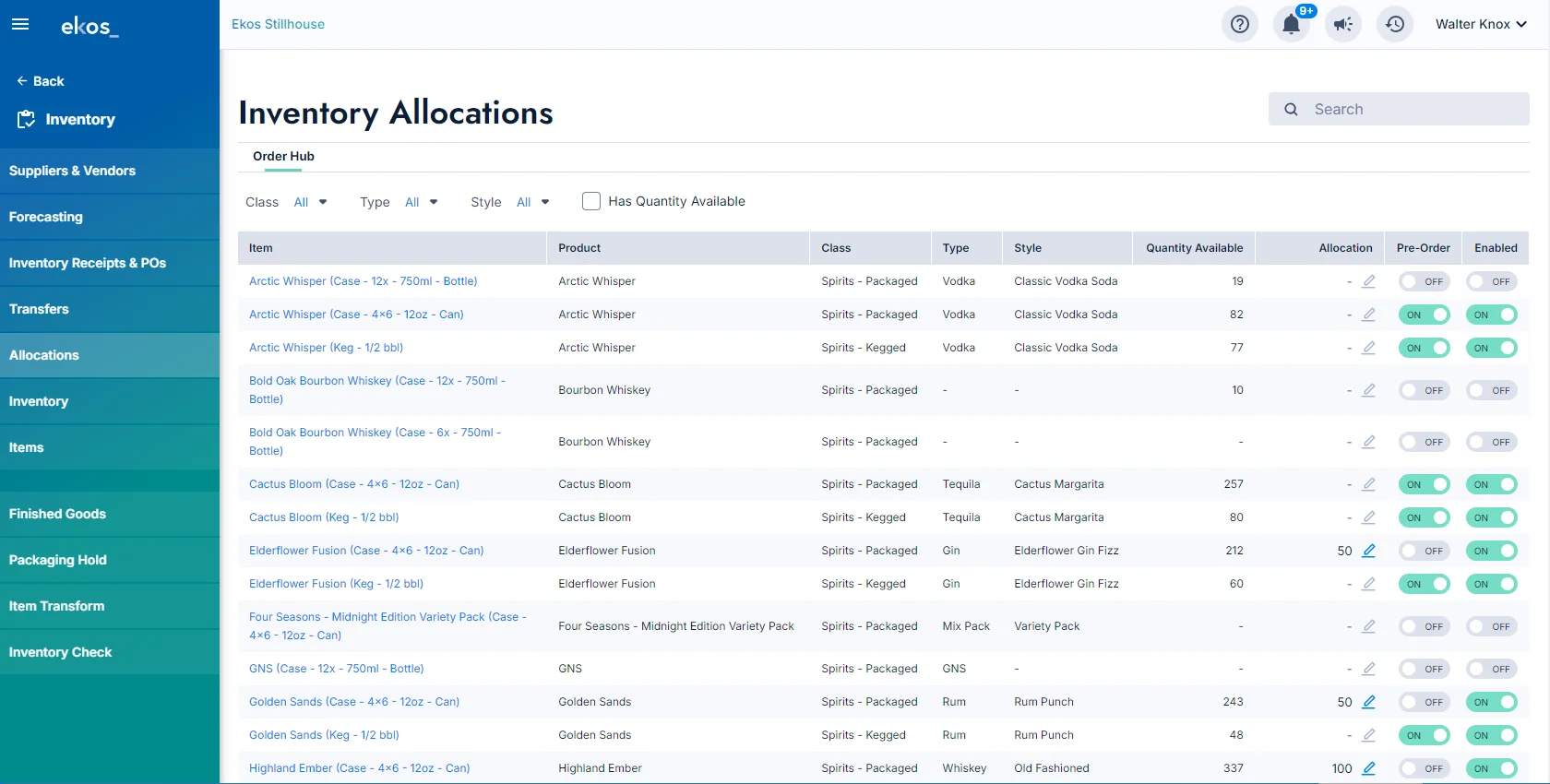This screenshot has height=784, width=1550.
Task: Click the help question mark icon
Action: 1240,24
